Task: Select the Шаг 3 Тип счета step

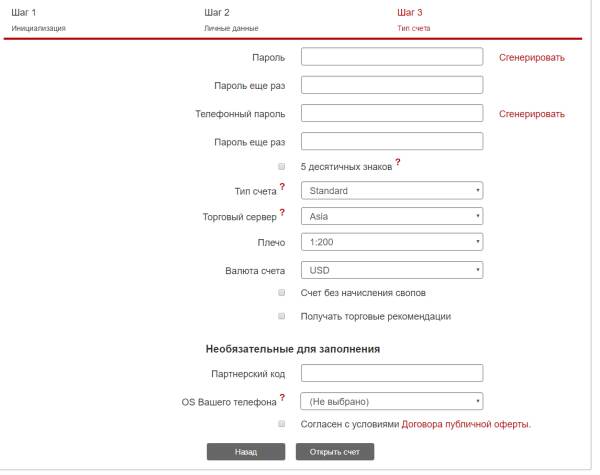Action: [x=415, y=19]
